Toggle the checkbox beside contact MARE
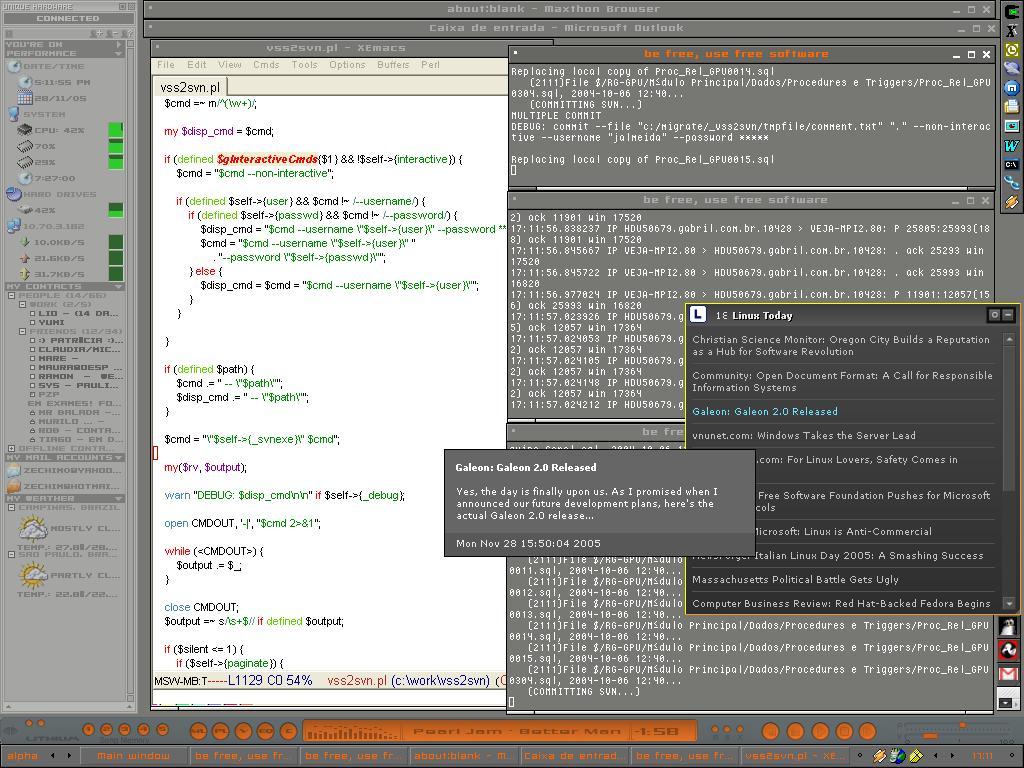 pos(33,359)
